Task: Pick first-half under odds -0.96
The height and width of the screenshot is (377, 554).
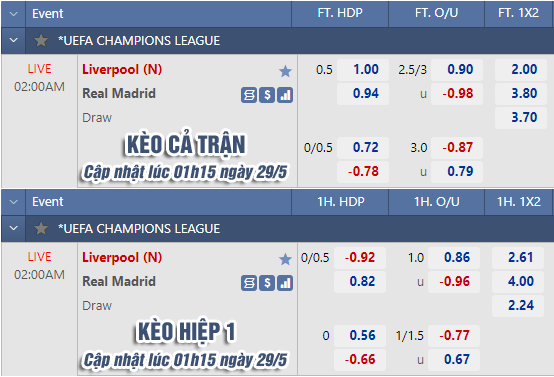Action: coord(454,282)
